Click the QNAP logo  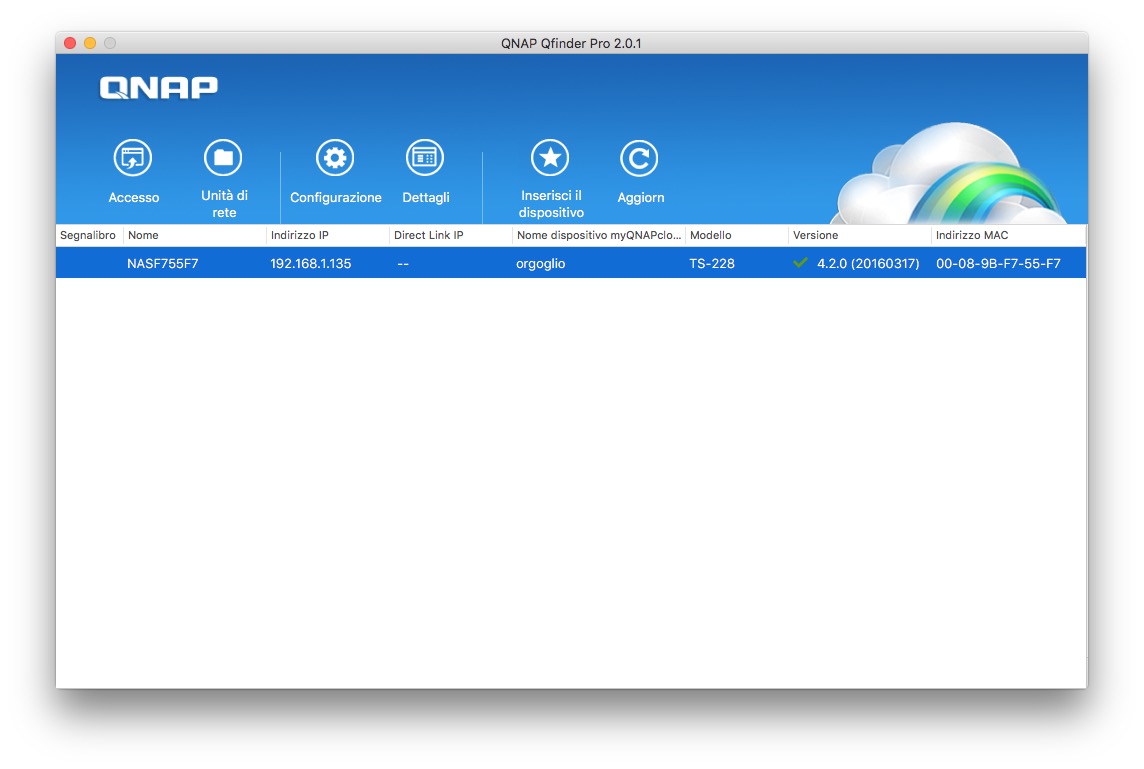click(x=159, y=88)
